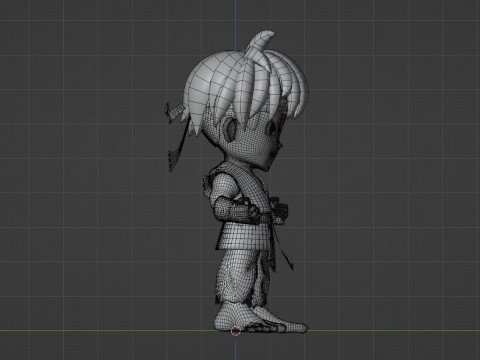This screenshot has width=480, height=360.
Task: Select the character's forearm with wrist wrap
Action: 236,210
